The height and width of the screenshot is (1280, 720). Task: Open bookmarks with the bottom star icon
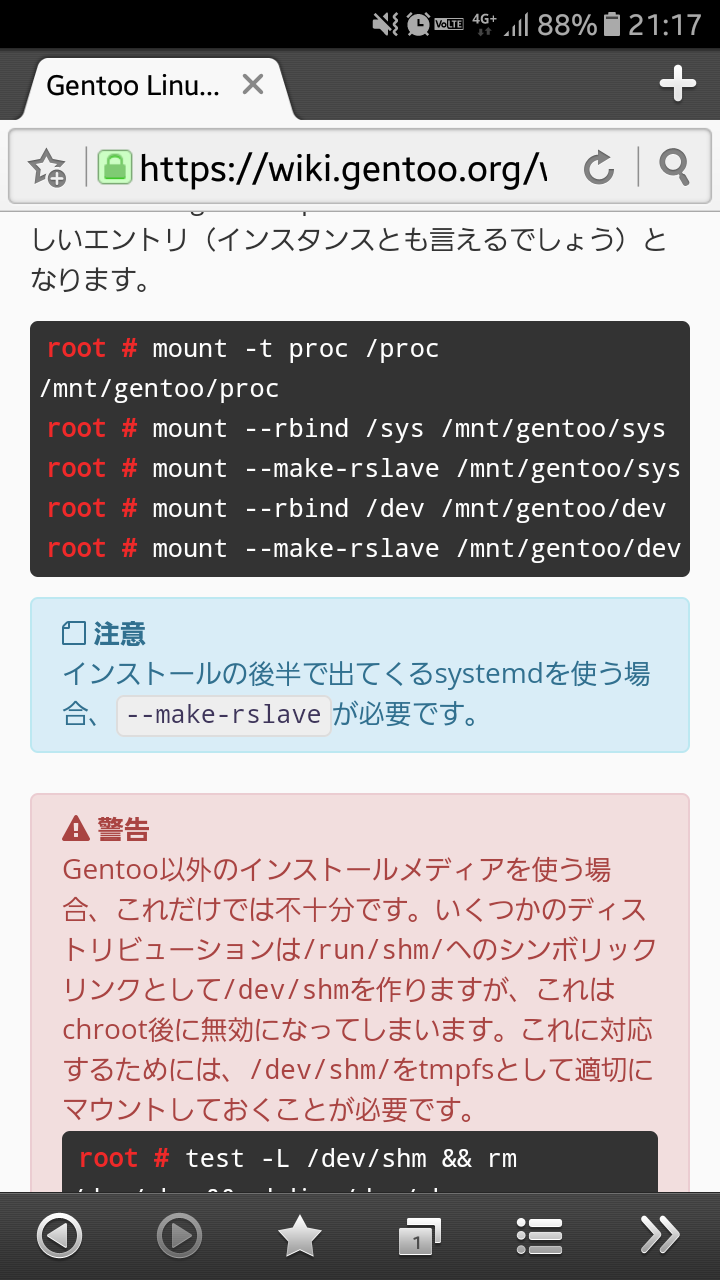[x=299, y=1237]
